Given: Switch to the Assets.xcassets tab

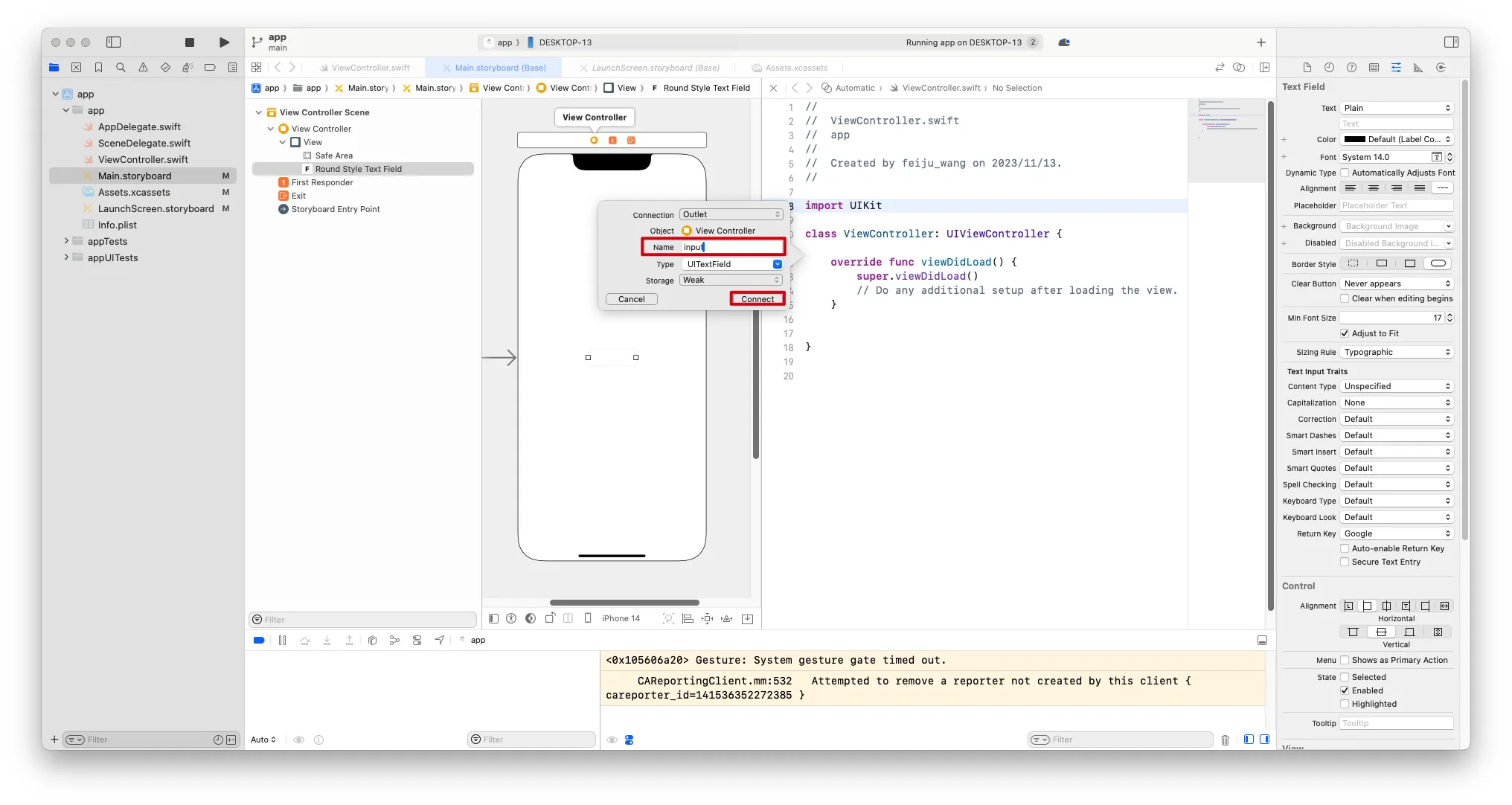Looking at the screenshot, I should [795, 68].
